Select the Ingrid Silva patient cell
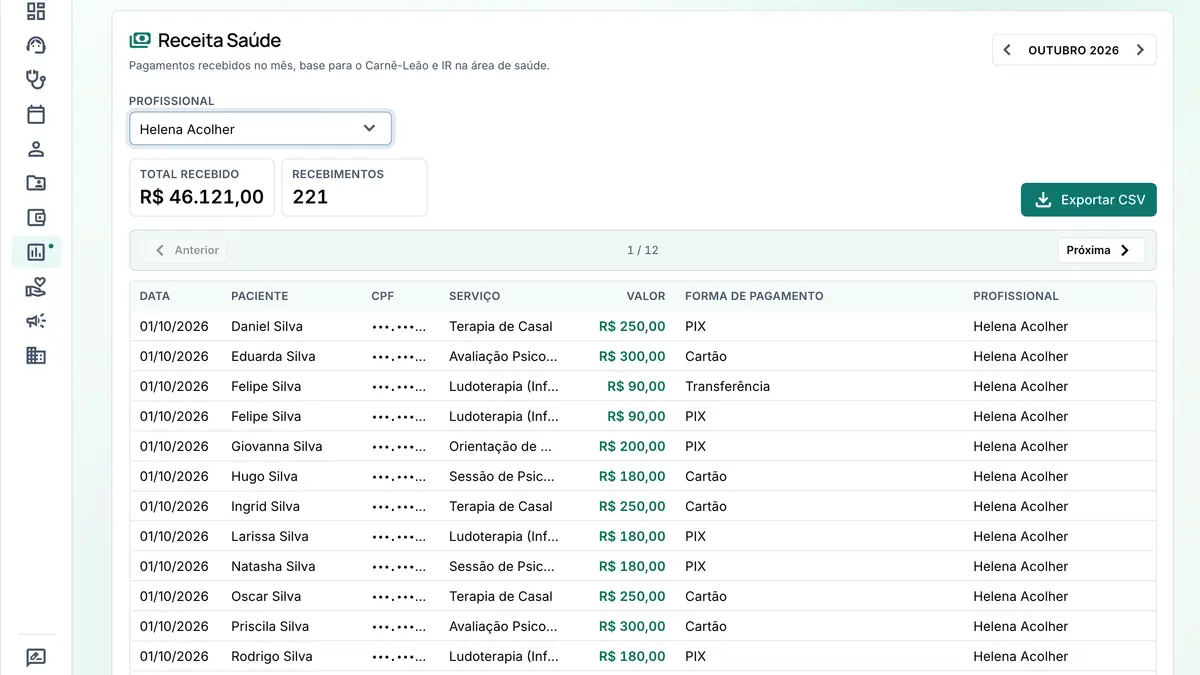This screenshot has height=675, width=1200. pyautogui.click(x=265, y=506)
